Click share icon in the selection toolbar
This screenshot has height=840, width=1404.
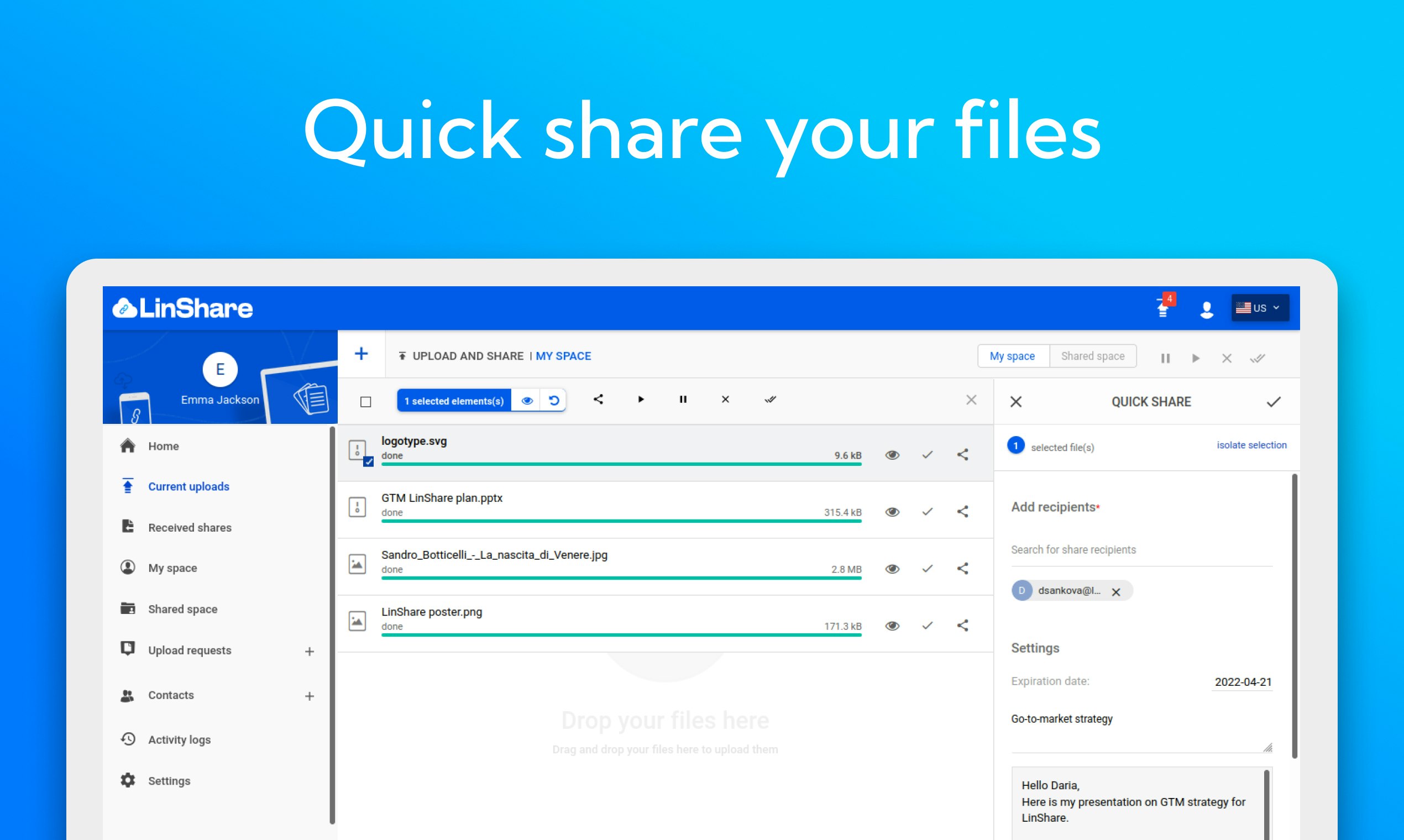click(x=599, y=399)
